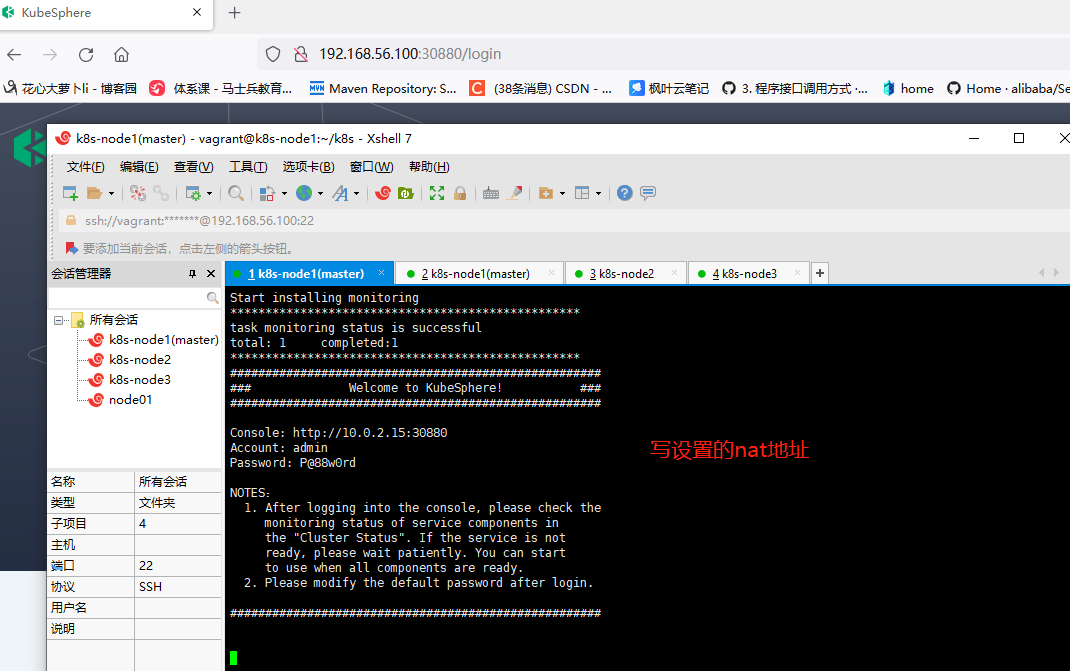Screen dimensions: 1070x671
Task: Click the speech bubble feedback icon
Action: point(648,193)
